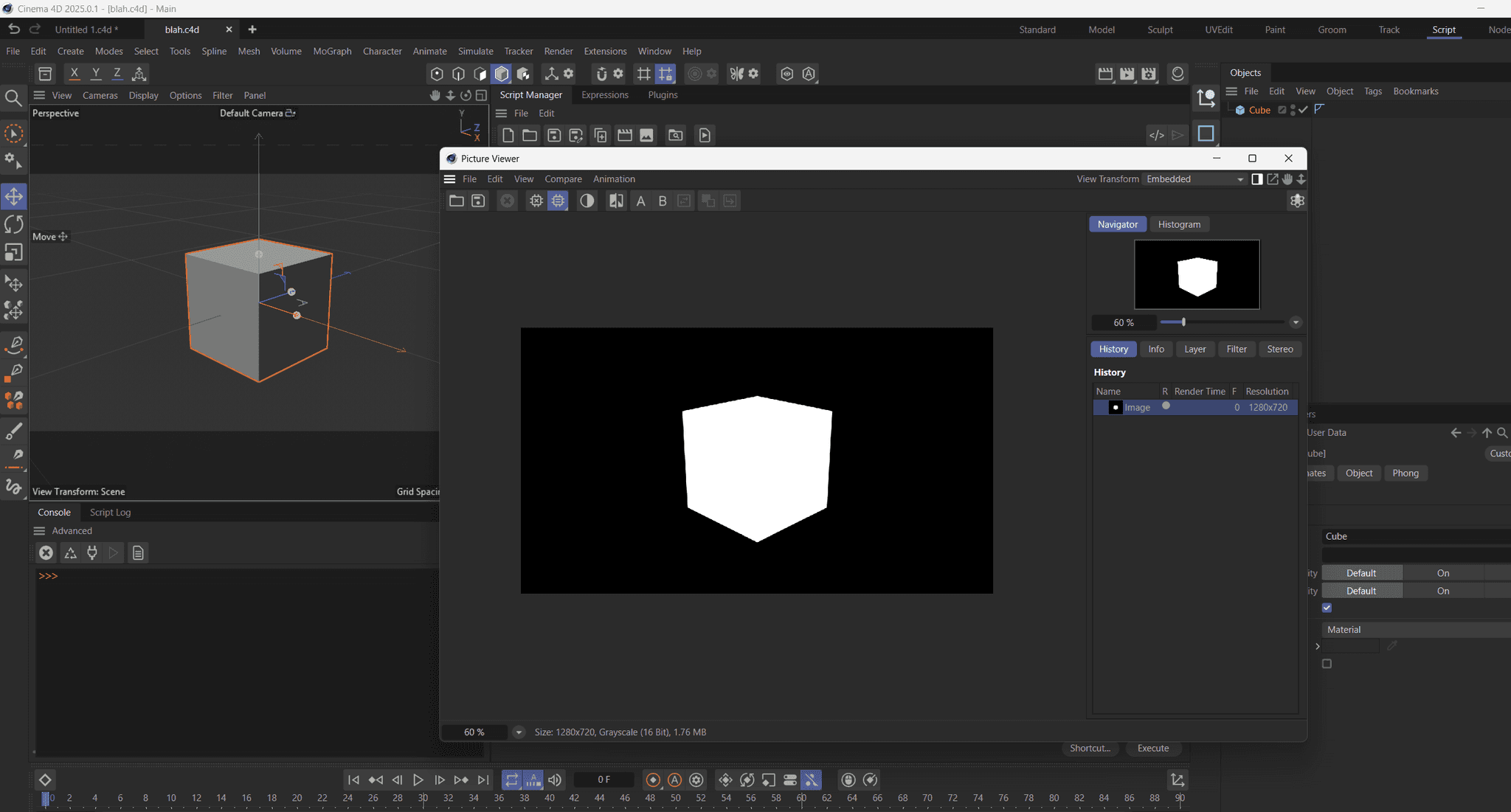This screenshot has width=1511, height=812.
Task: Click the Expressions panel icon
Action: [x=604, y=94]
